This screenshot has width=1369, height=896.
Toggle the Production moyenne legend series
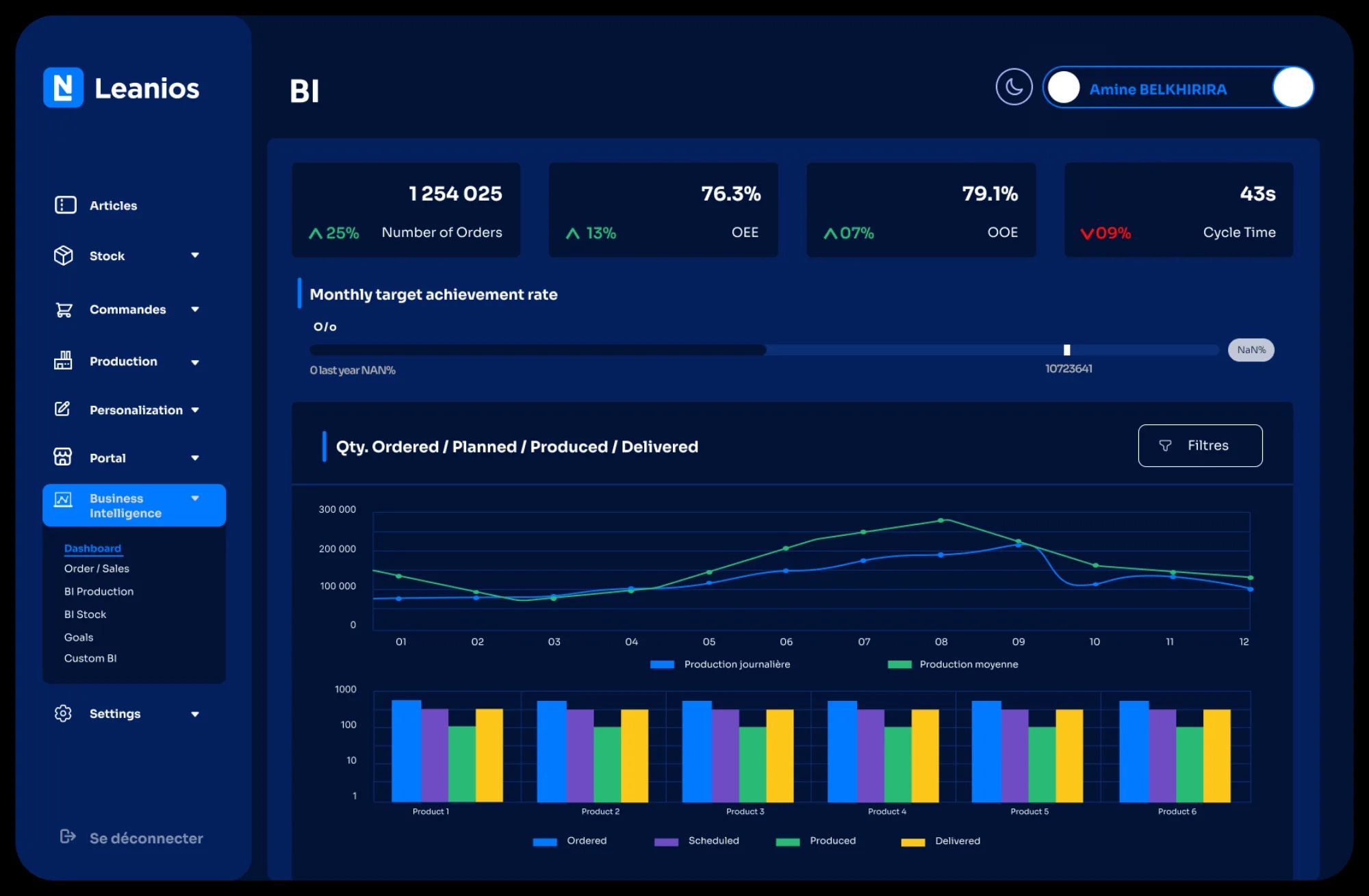(953, 664)
